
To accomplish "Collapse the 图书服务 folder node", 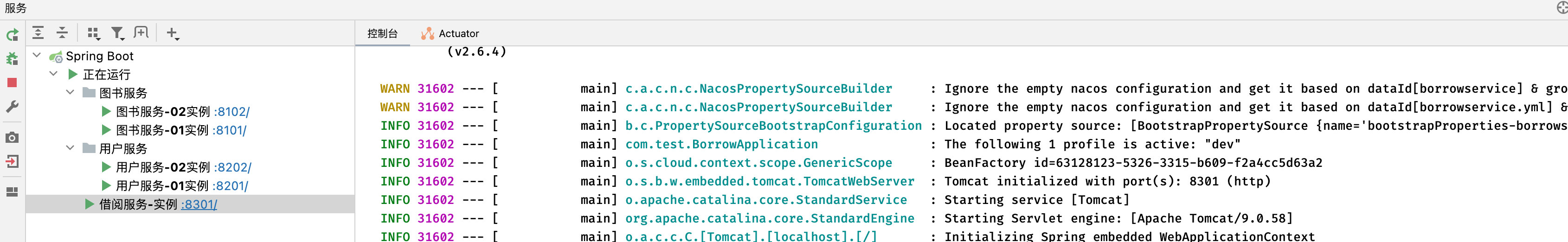I will pos(70,92).
